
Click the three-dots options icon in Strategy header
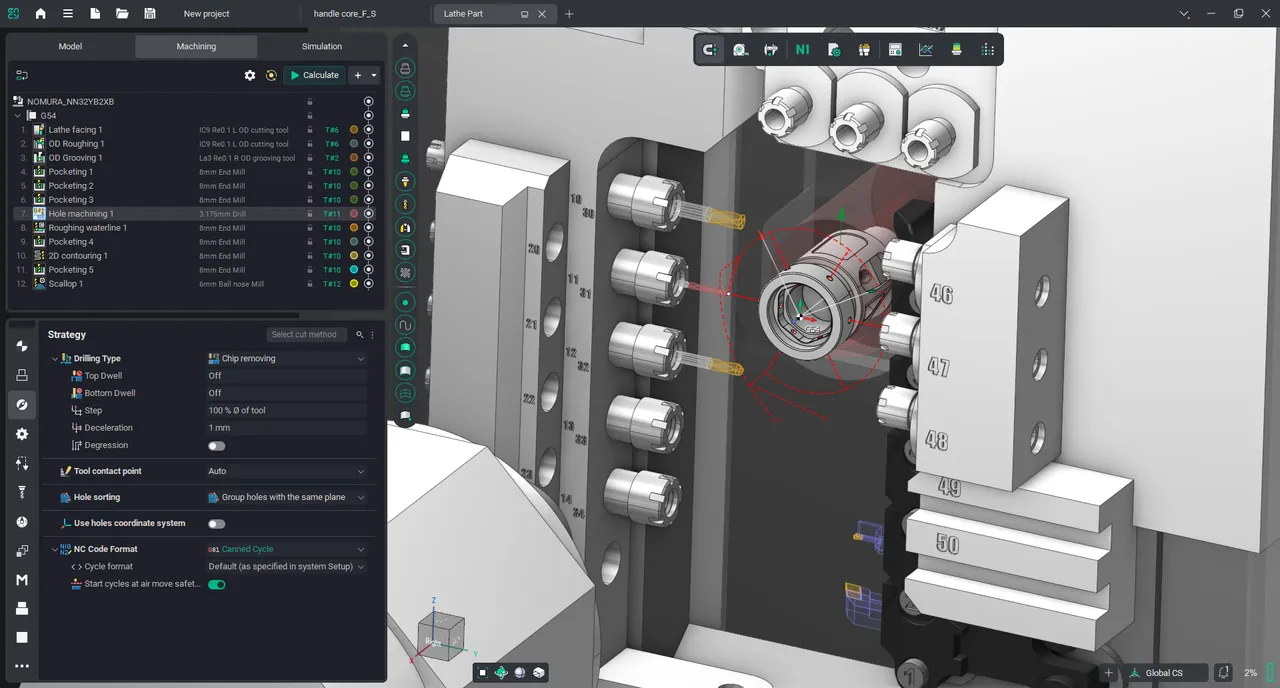[373, 334]
